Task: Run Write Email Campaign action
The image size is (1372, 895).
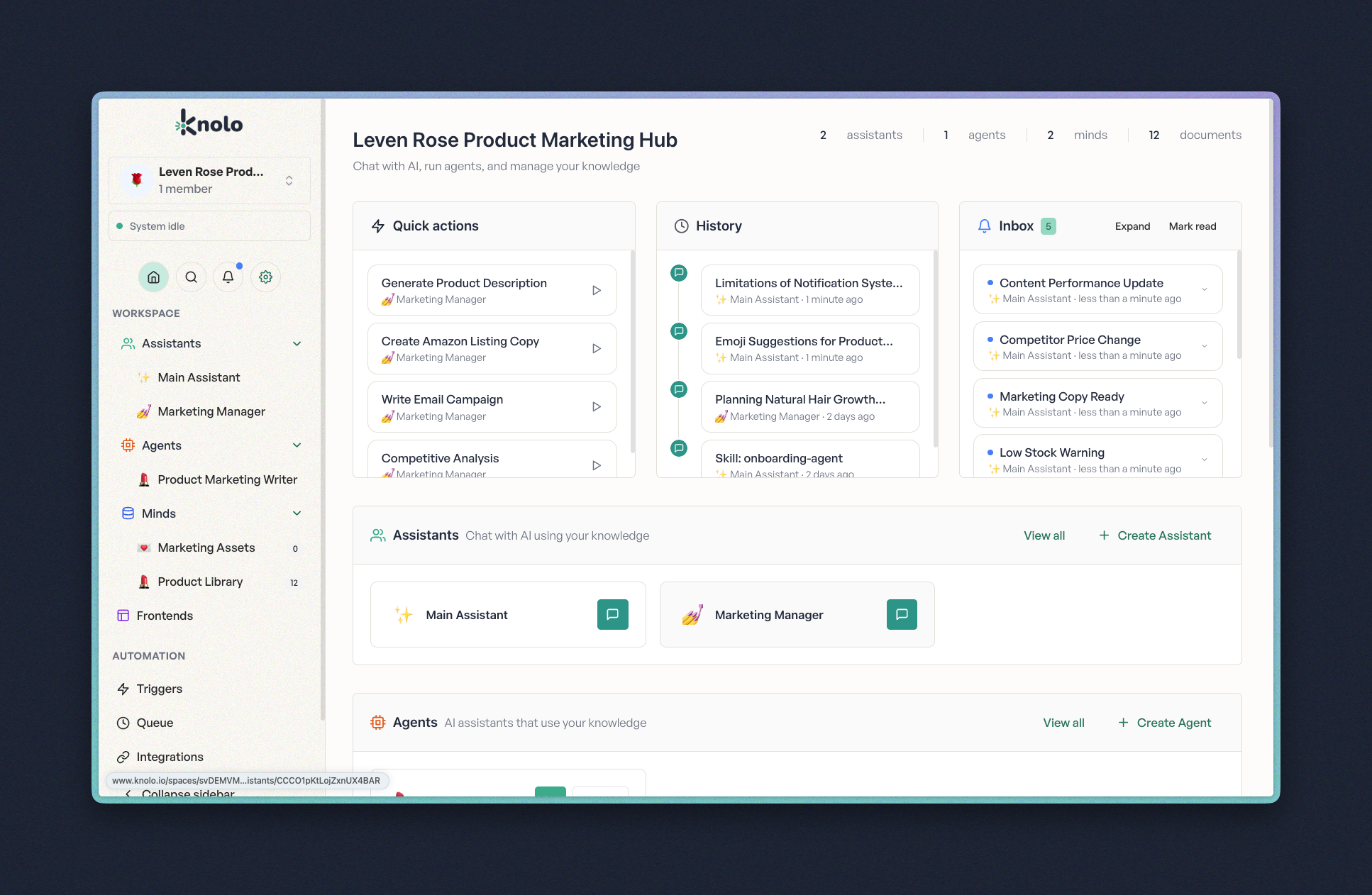Action: tap(597, 406)
